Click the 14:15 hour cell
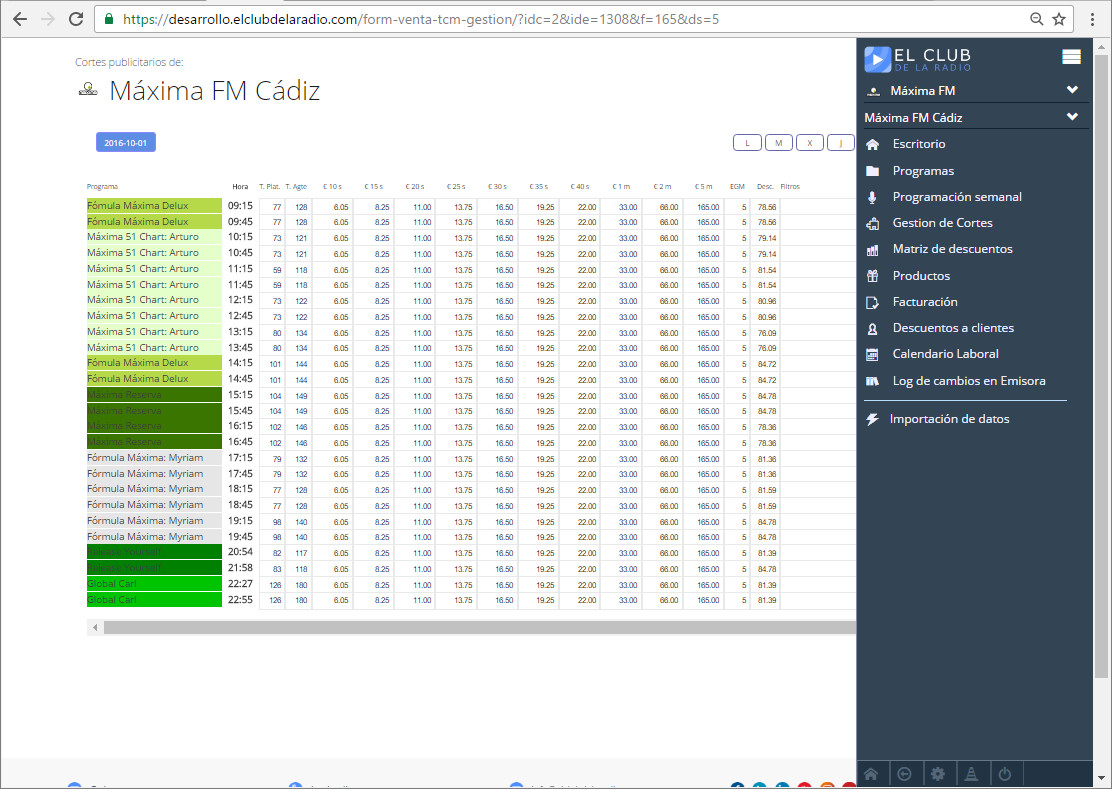 [240, 363]
